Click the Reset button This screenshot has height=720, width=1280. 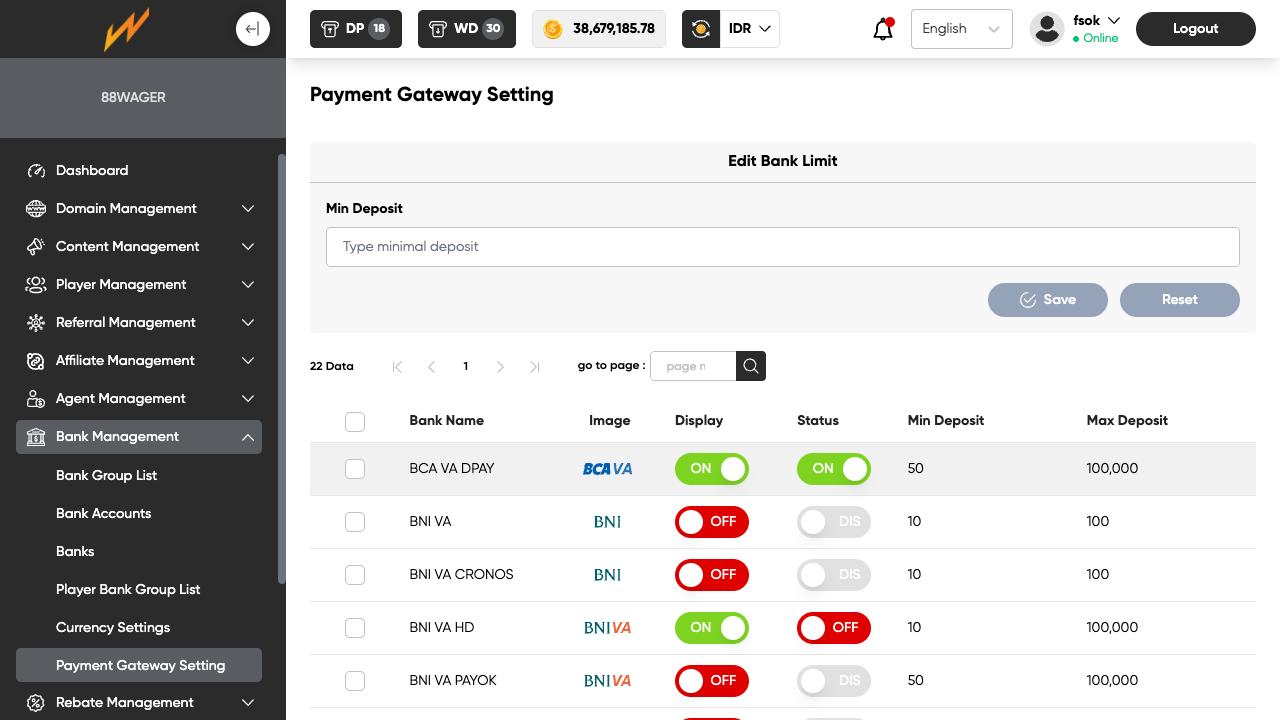click(1180, 300)
